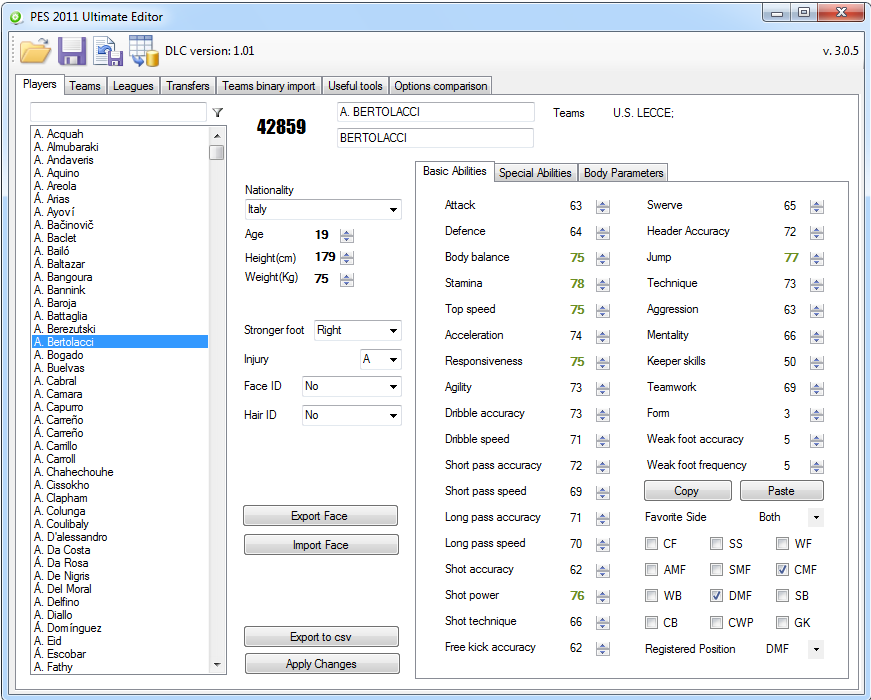Enable the SMF position checkbox
The image size is (871, 700).
[717, 569]
